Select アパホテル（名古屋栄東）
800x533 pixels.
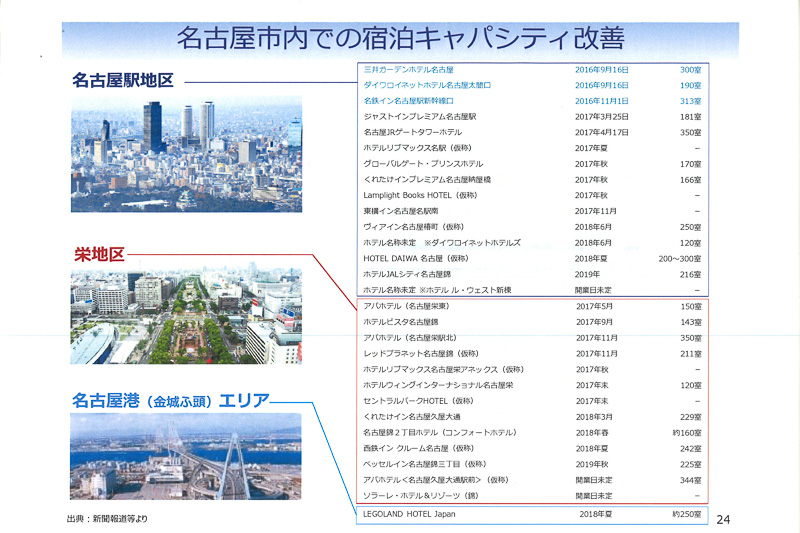407,307
